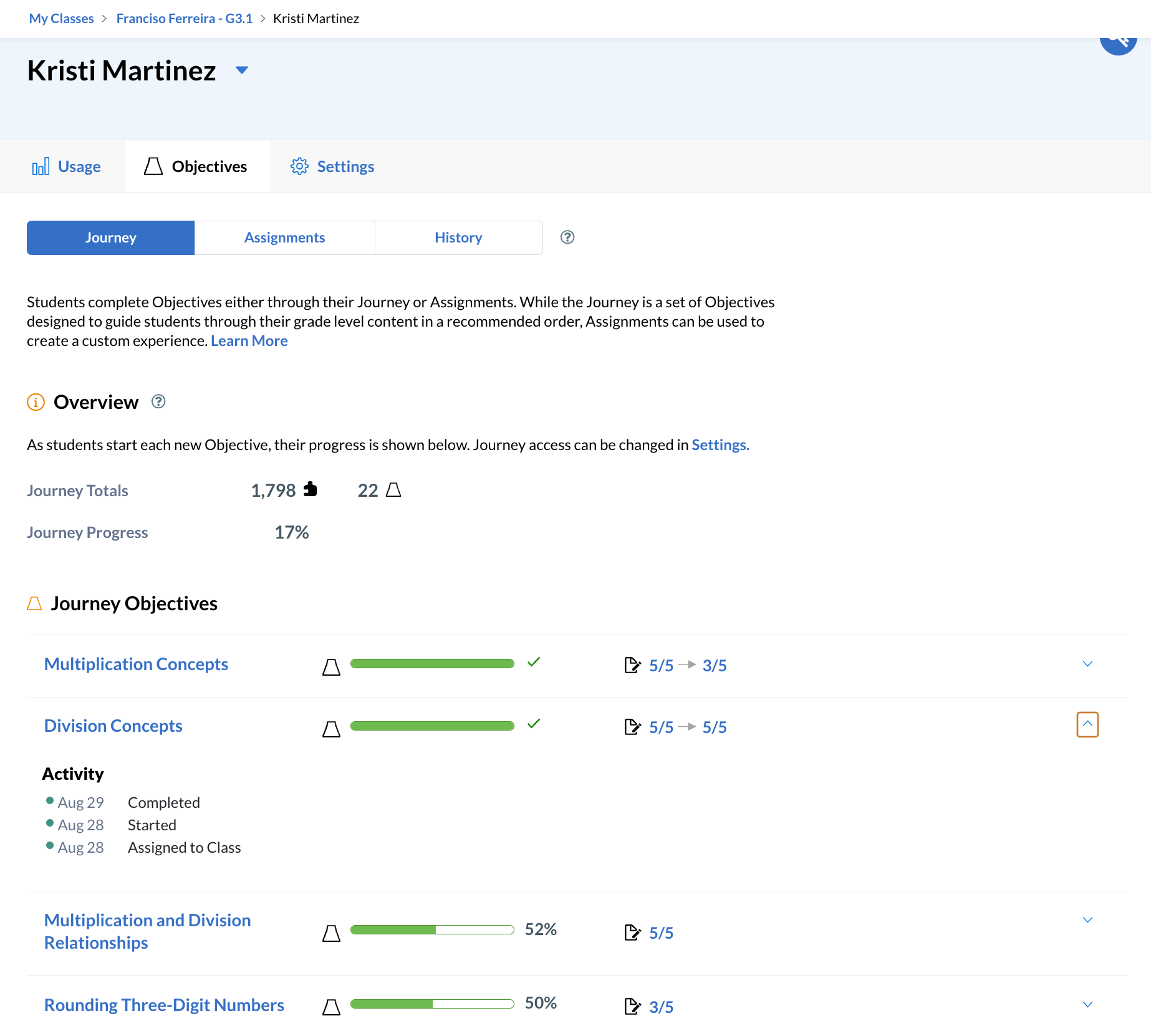Open 3/5 post-quiz score for Multiplication Concepts
1151x1036 pixels.
(715, 666)
